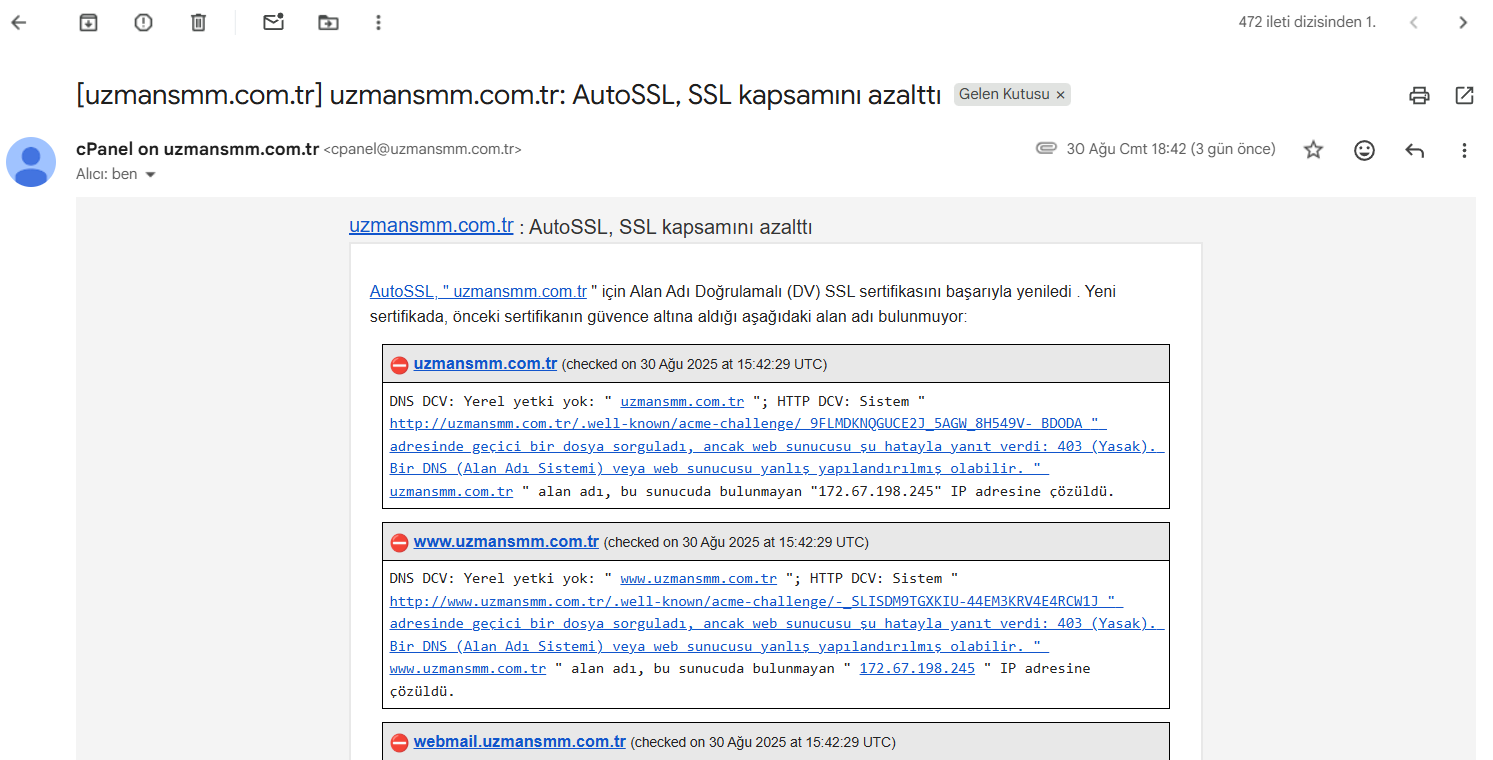
Task: Click red stop icon beside webmail.uzmansmm.com.tr
Action: 399,743
